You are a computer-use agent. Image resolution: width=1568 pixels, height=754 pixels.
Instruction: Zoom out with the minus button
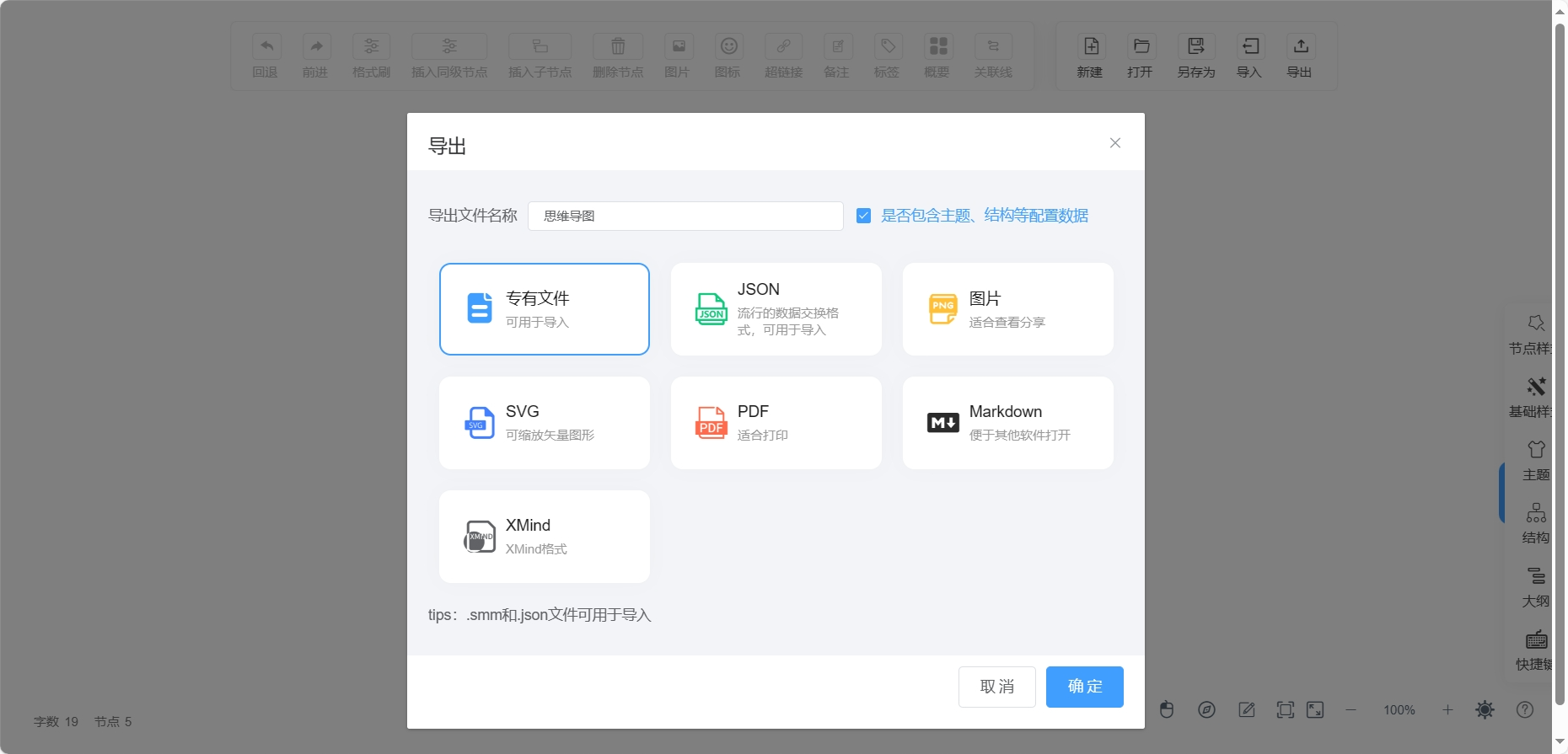click(x=1351, y=710)
